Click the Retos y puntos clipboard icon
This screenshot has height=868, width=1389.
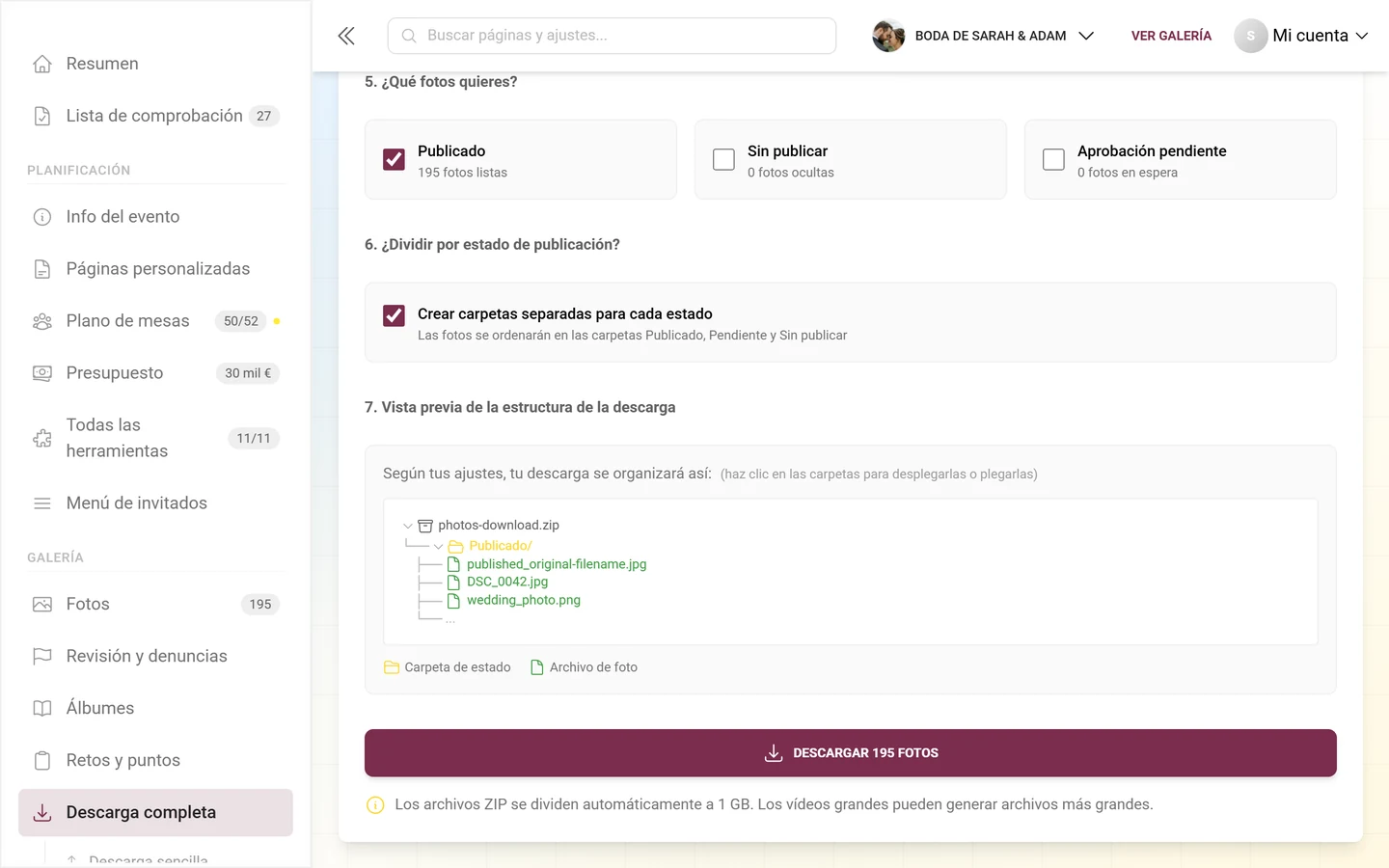(x=42, y=761)
